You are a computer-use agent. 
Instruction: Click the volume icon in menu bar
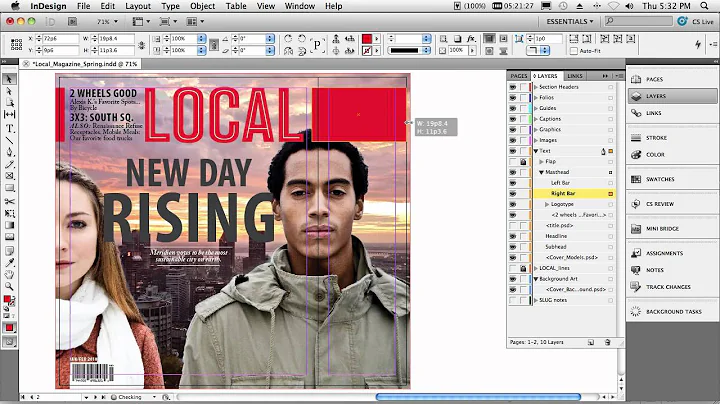pos(630,6)
